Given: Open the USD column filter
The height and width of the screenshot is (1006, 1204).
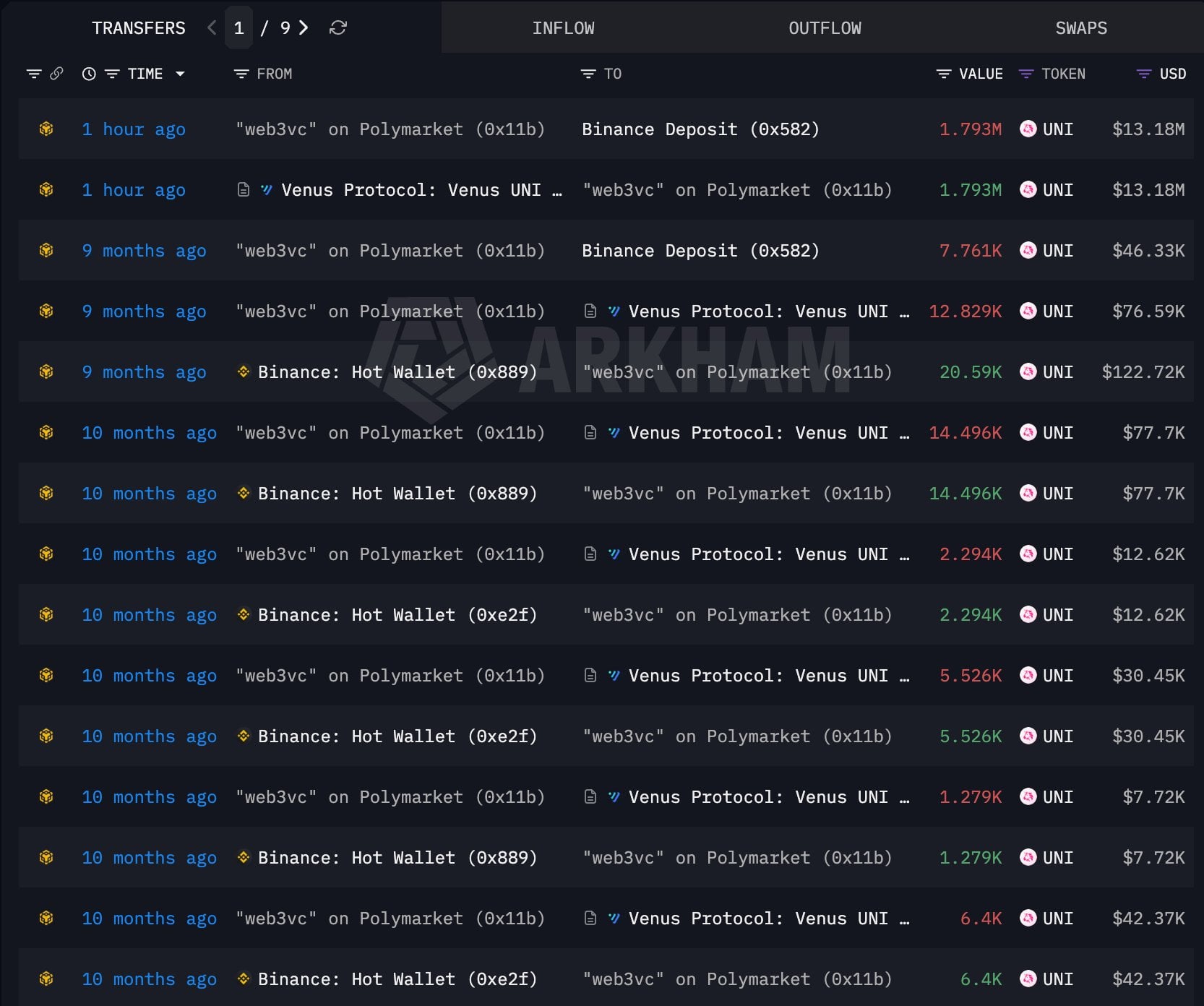Looking at the screenshot, I should 1144,74.
